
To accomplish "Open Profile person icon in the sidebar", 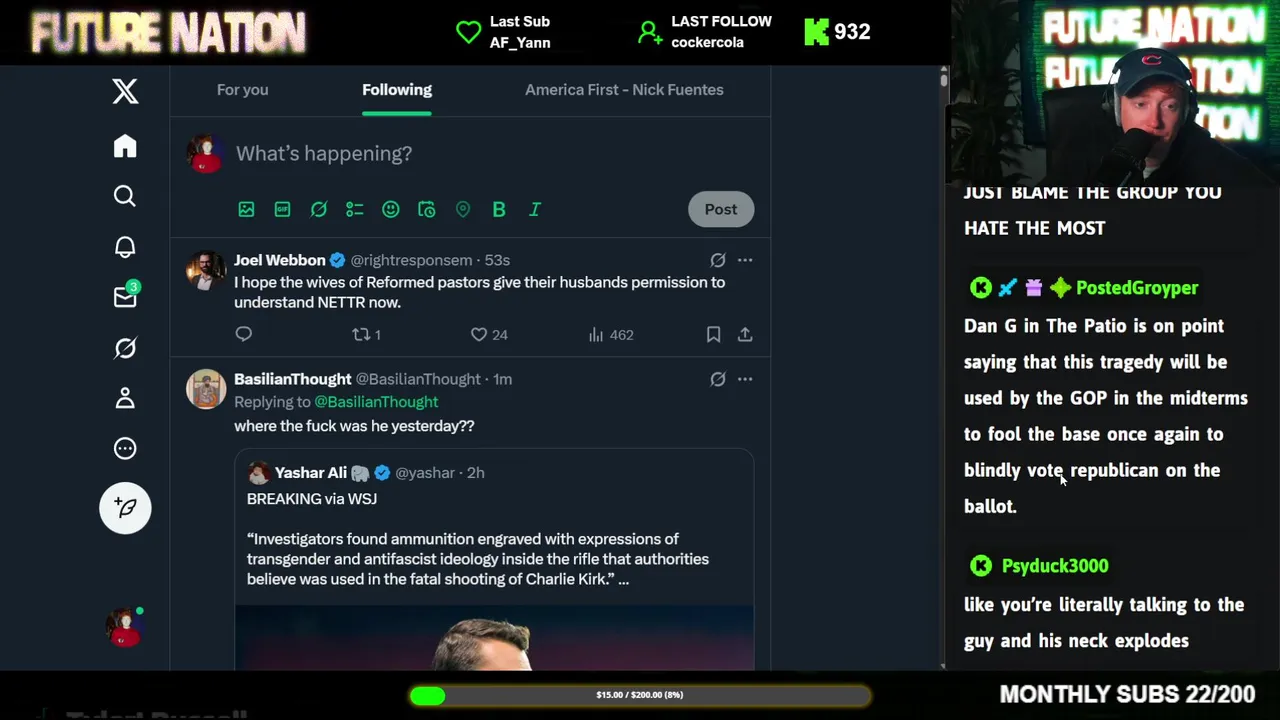I will pyautogui.click(x=125, y=398).
